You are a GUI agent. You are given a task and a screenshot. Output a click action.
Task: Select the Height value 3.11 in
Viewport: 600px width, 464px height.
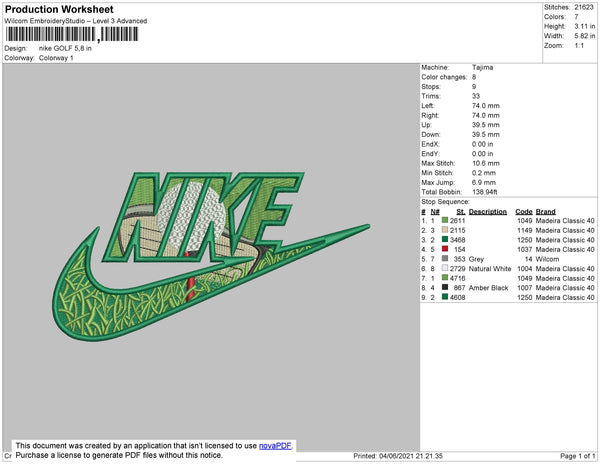coord(584,26)
